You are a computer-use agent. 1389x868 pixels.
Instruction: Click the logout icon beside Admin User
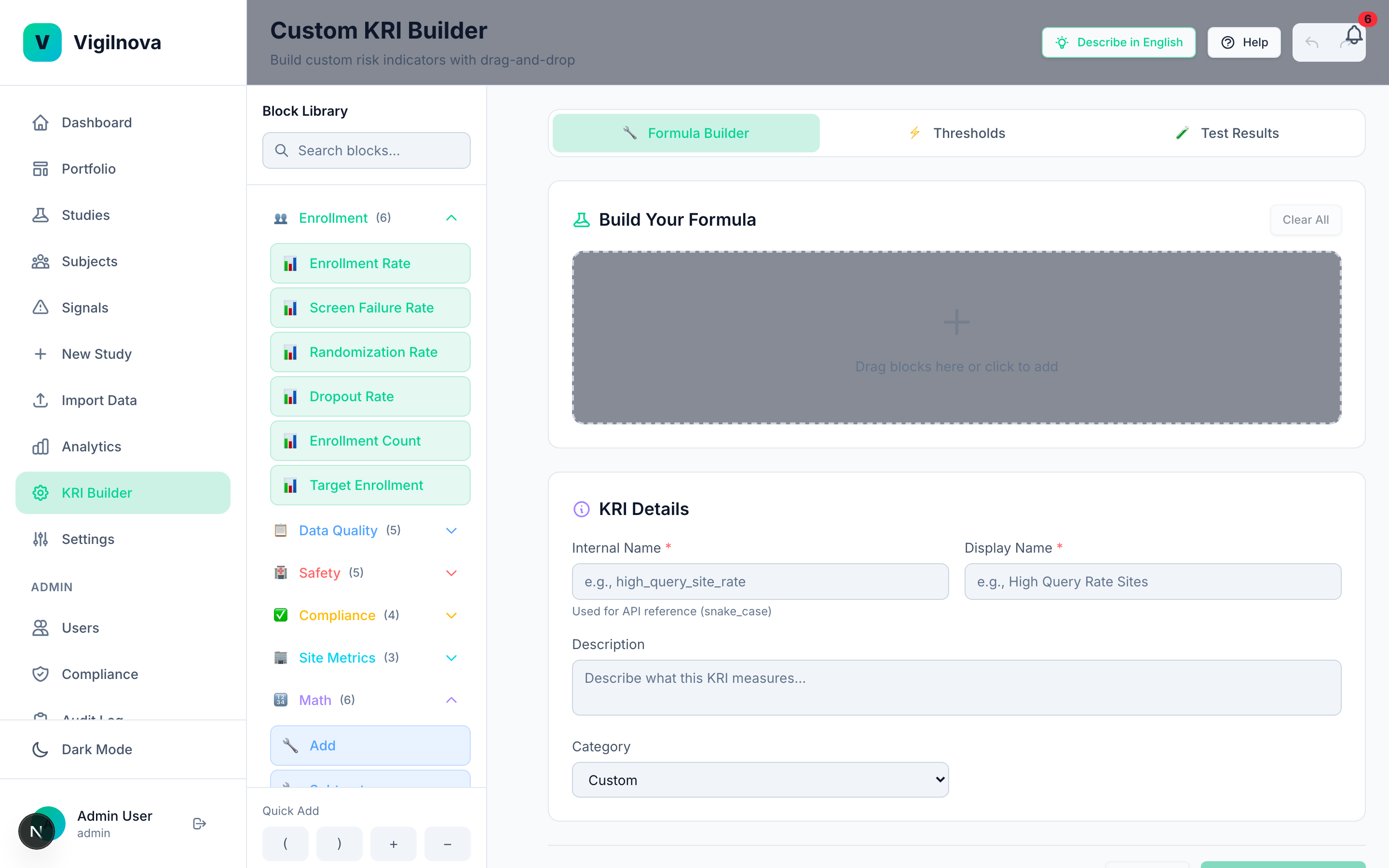(199, 823)
